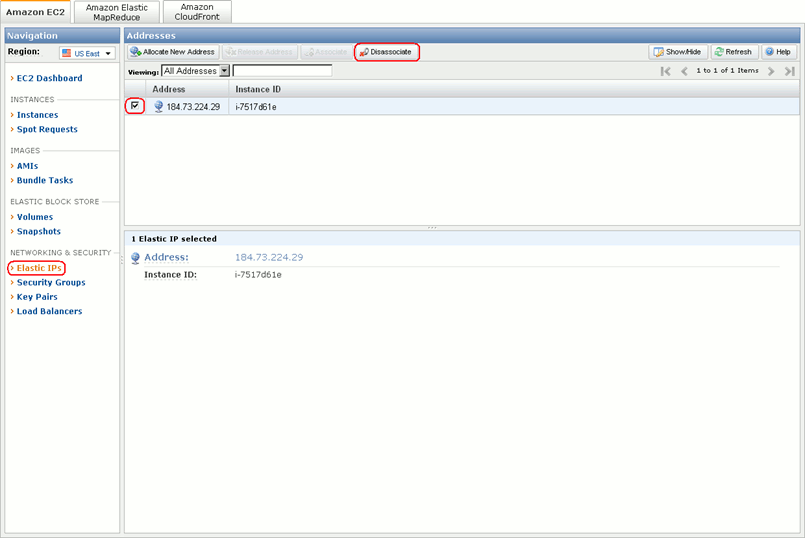This screenshot has height=539, width=806.
Task: Click the globe icon in details panel
Action: pos(135,258)
